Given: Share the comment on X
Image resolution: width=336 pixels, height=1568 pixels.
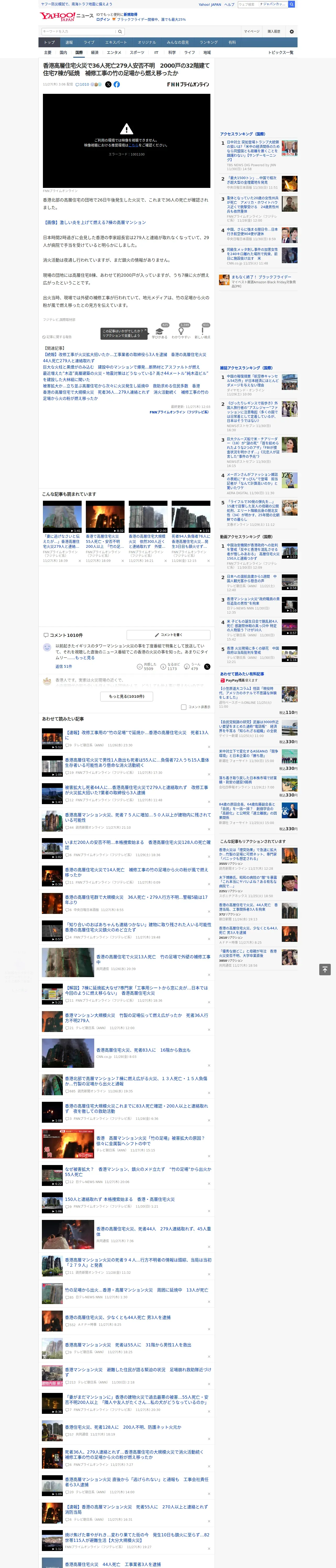Looking at the screenshot, I should tap(207, 666).
